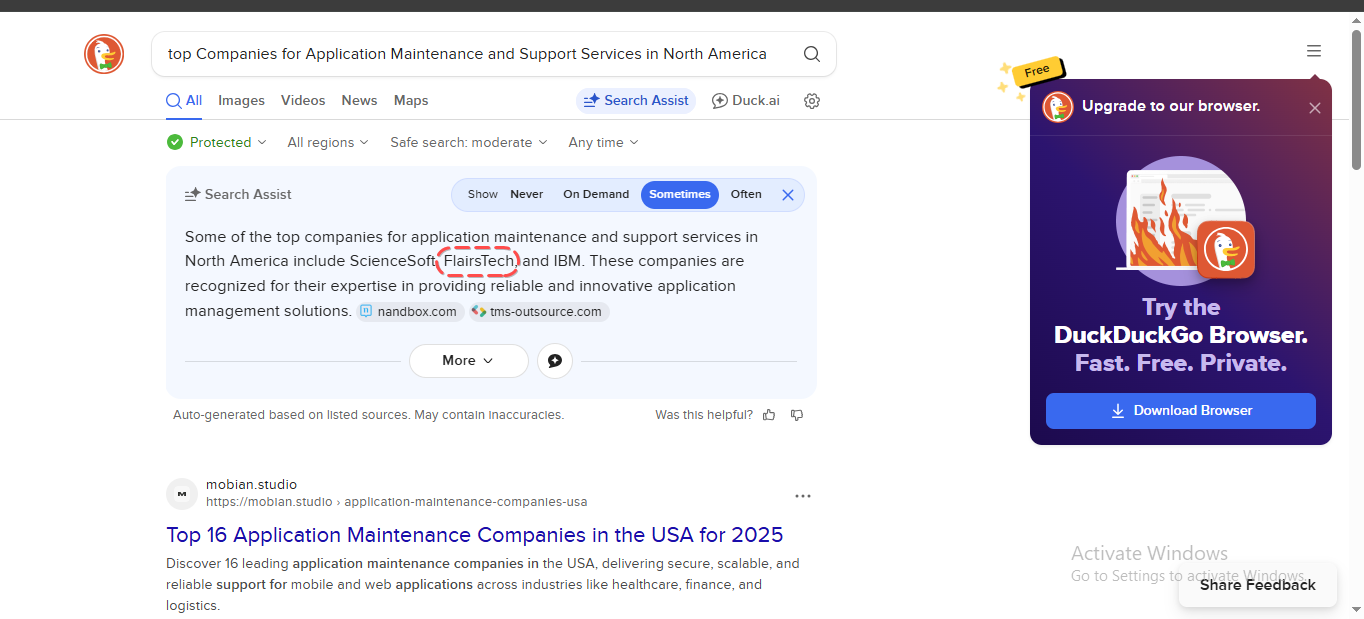Click the 'Was this helpful?' text
This screenshot has width=1364, height=619.
click(x=704, y=415)
